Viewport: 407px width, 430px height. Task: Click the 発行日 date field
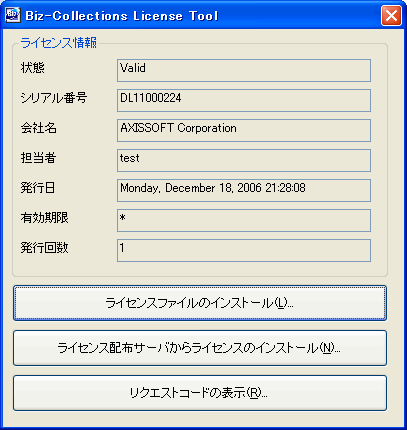point(244,190)
